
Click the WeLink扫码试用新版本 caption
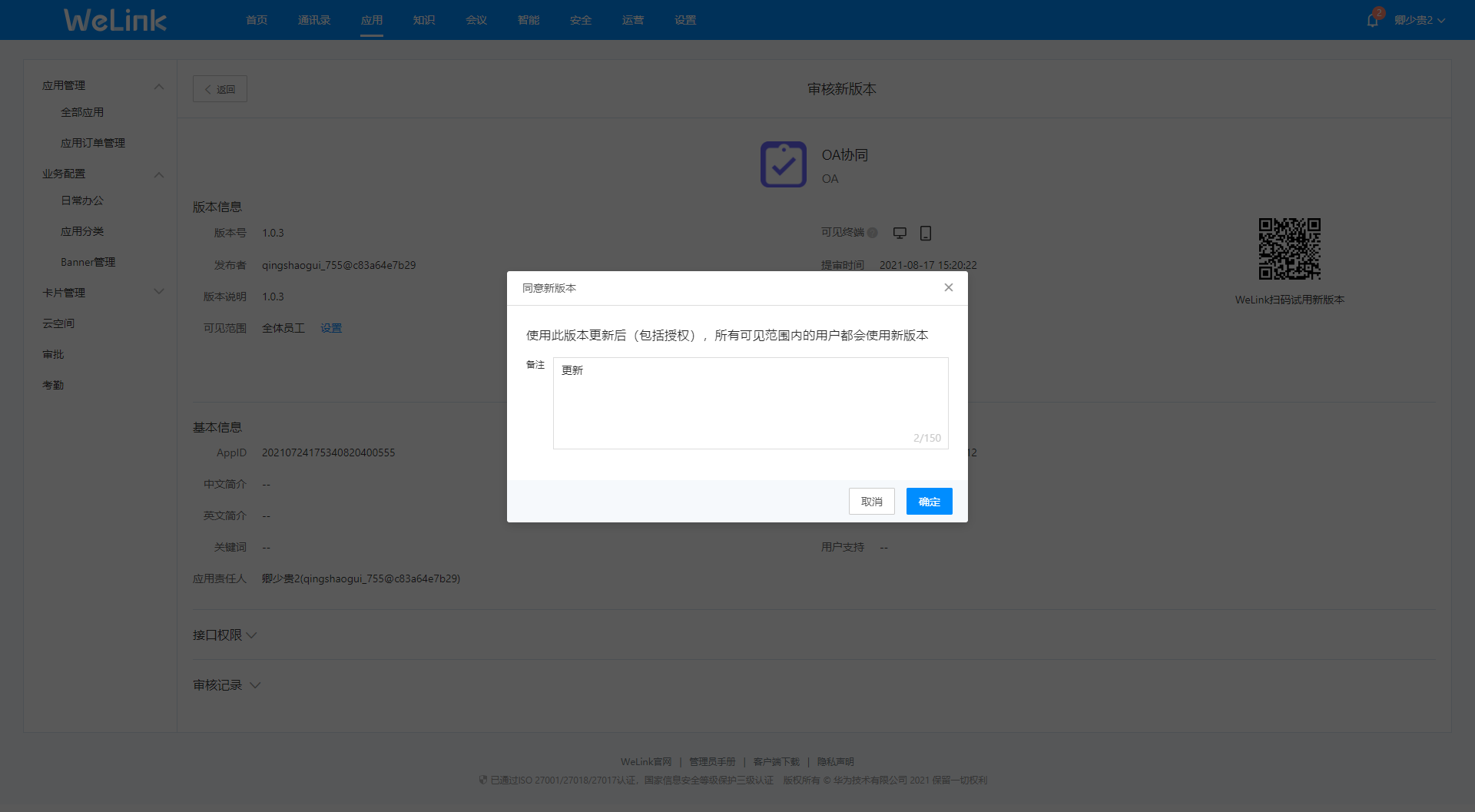pyautogui.click(x=1290, y=300)
